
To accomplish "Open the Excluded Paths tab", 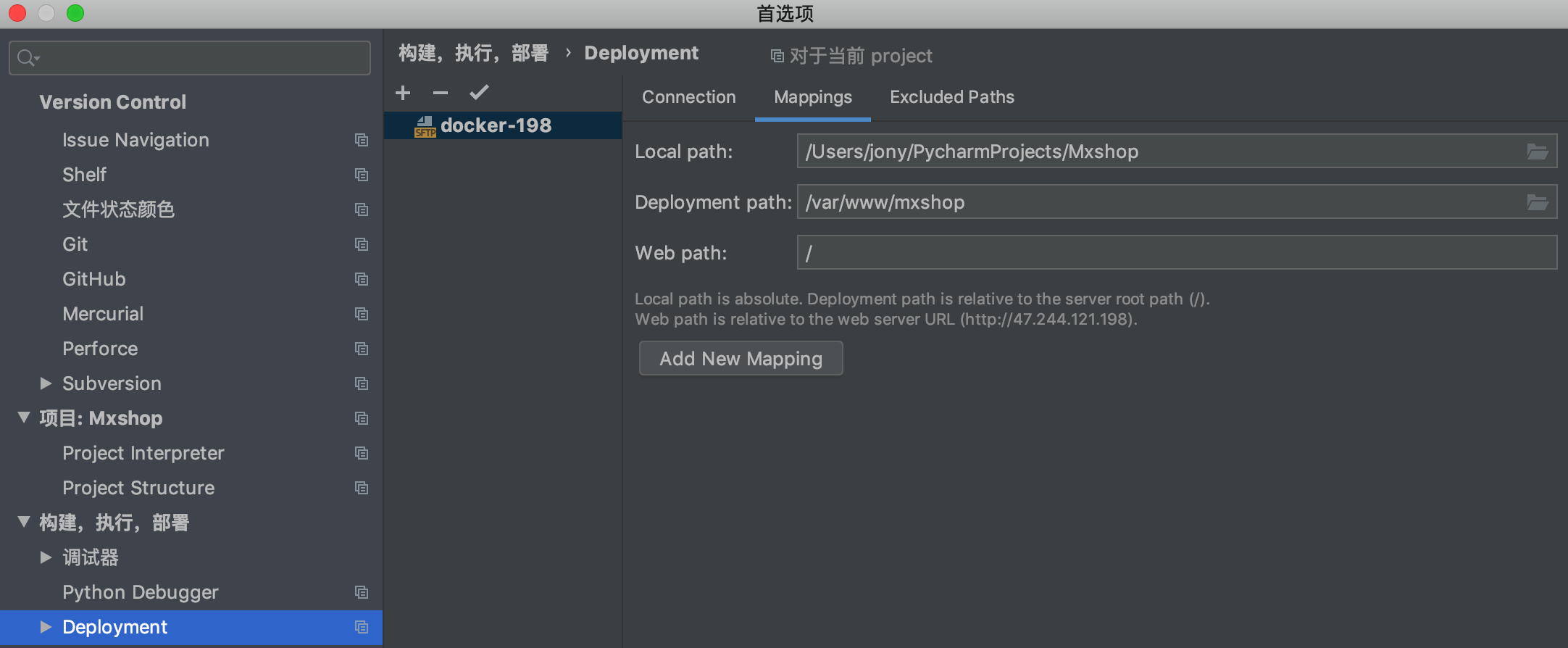I will pyautogui.click(x=951, y=97).
